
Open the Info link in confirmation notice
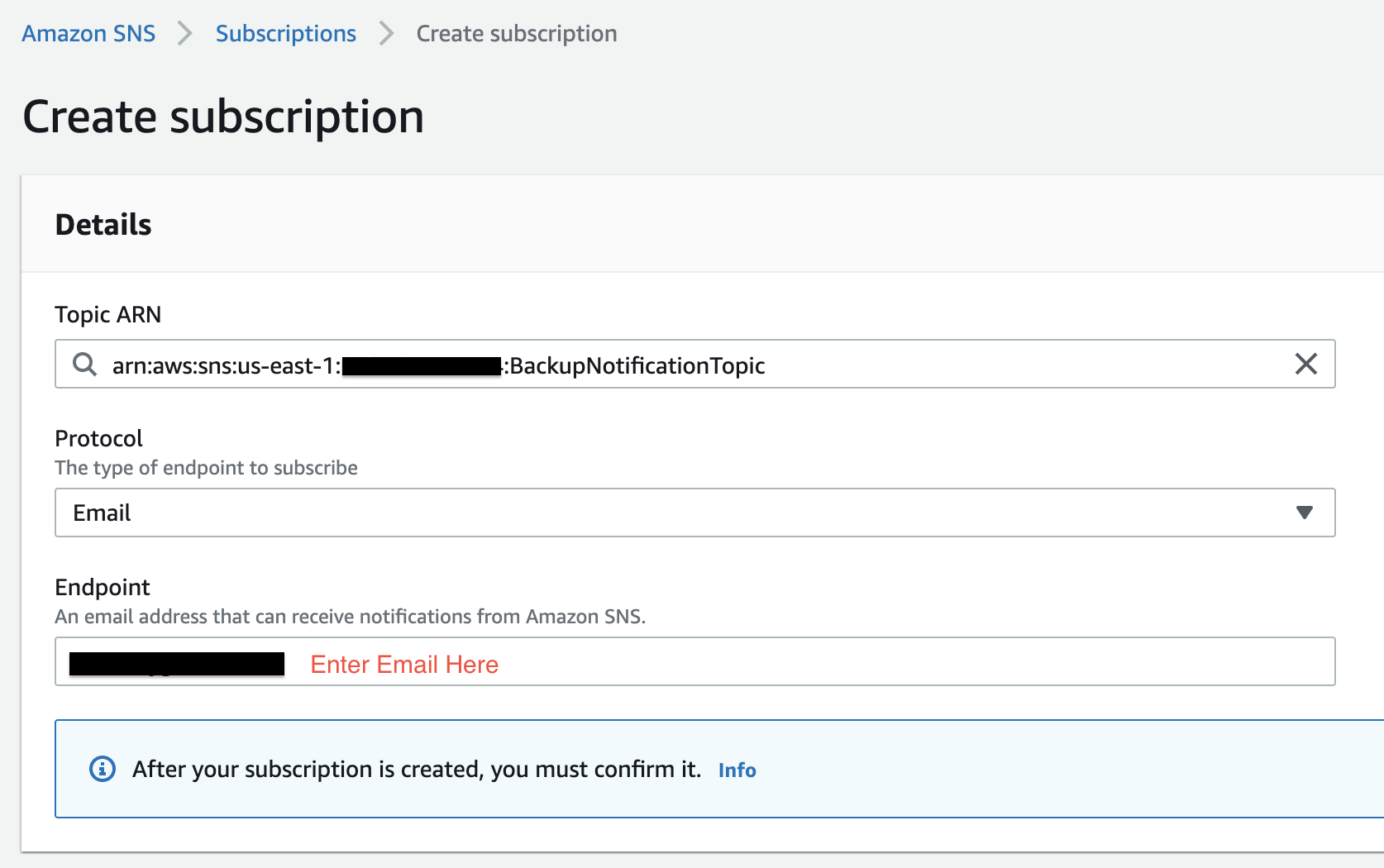737,770
